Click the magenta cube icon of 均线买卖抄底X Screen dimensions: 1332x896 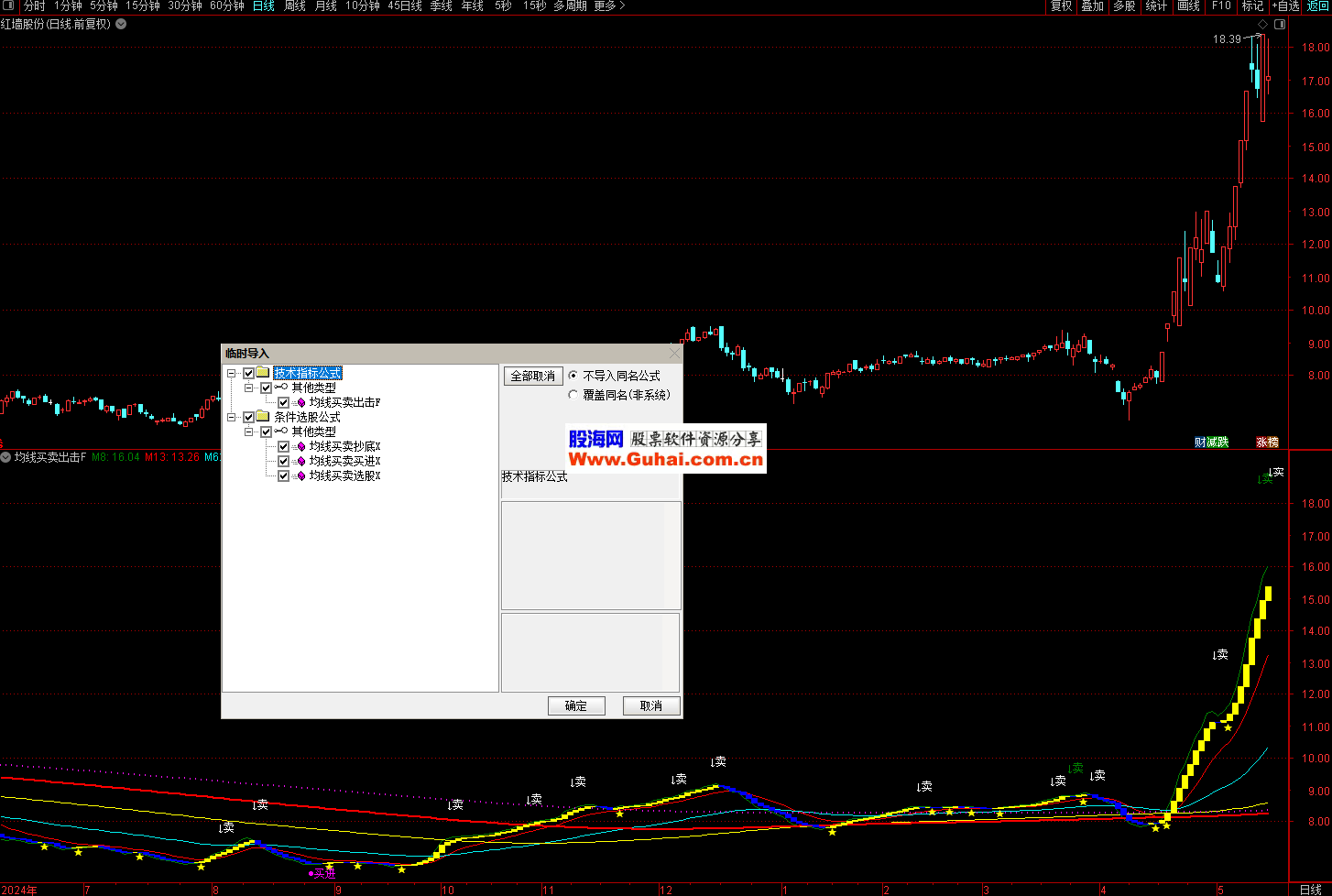[300, 446]
